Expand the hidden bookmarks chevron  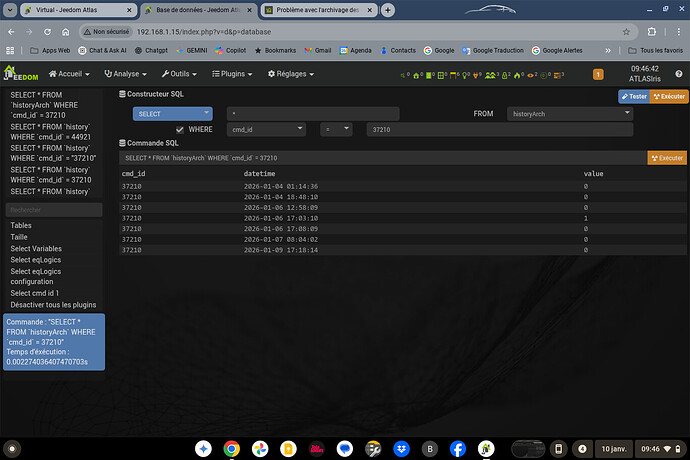pyautogui.click(x=608, y=51)
